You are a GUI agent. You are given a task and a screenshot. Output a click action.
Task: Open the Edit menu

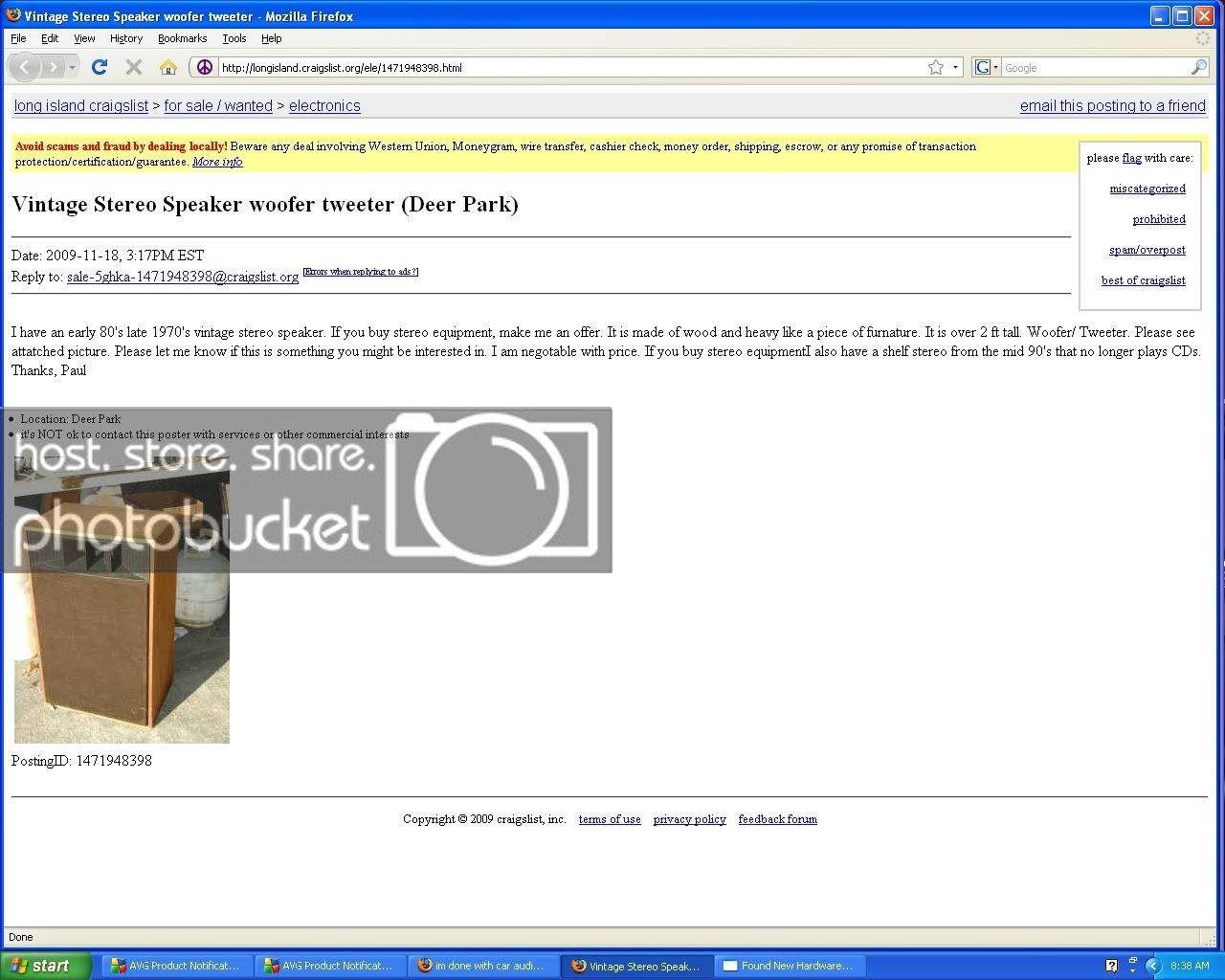[x=50, y=38]
